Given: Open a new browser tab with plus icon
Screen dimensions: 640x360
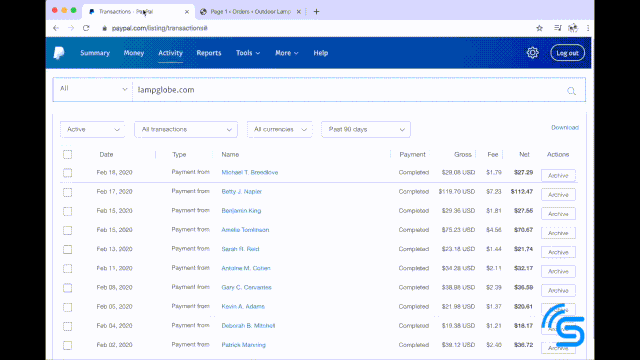Looking at the screenshot, I should click(x=316, y=11).
